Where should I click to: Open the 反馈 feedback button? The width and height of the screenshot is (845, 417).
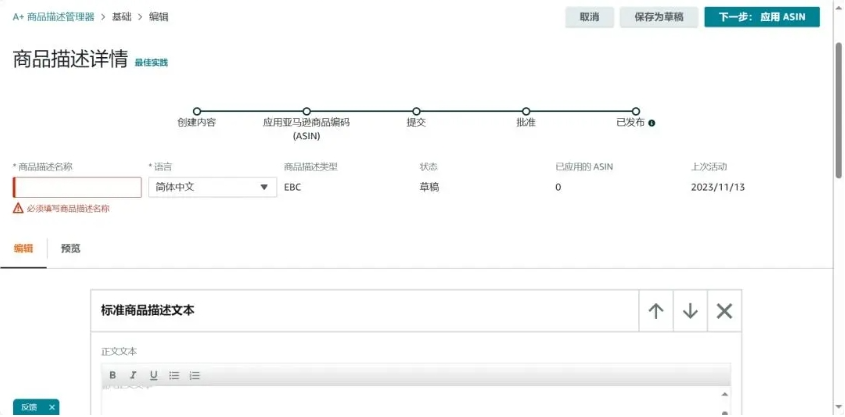[29, 407]
